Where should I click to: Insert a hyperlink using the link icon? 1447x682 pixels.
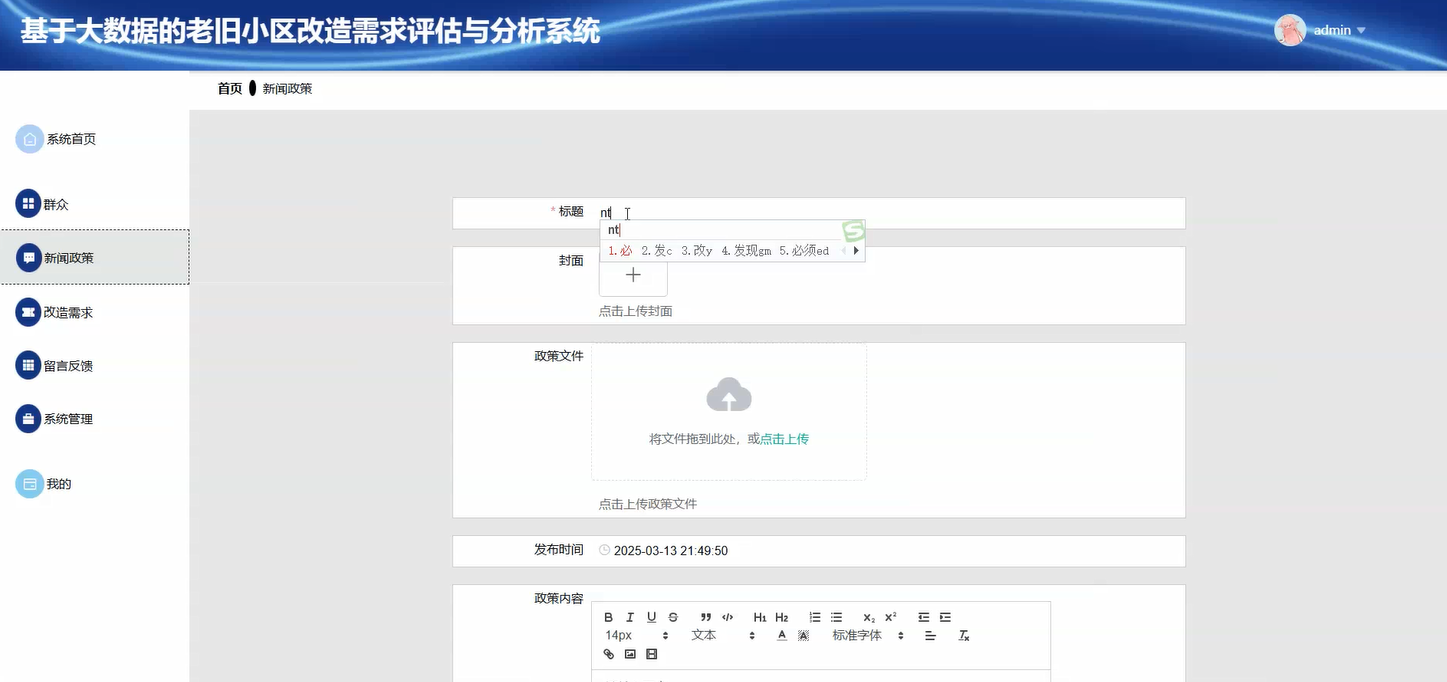[608, 654]
